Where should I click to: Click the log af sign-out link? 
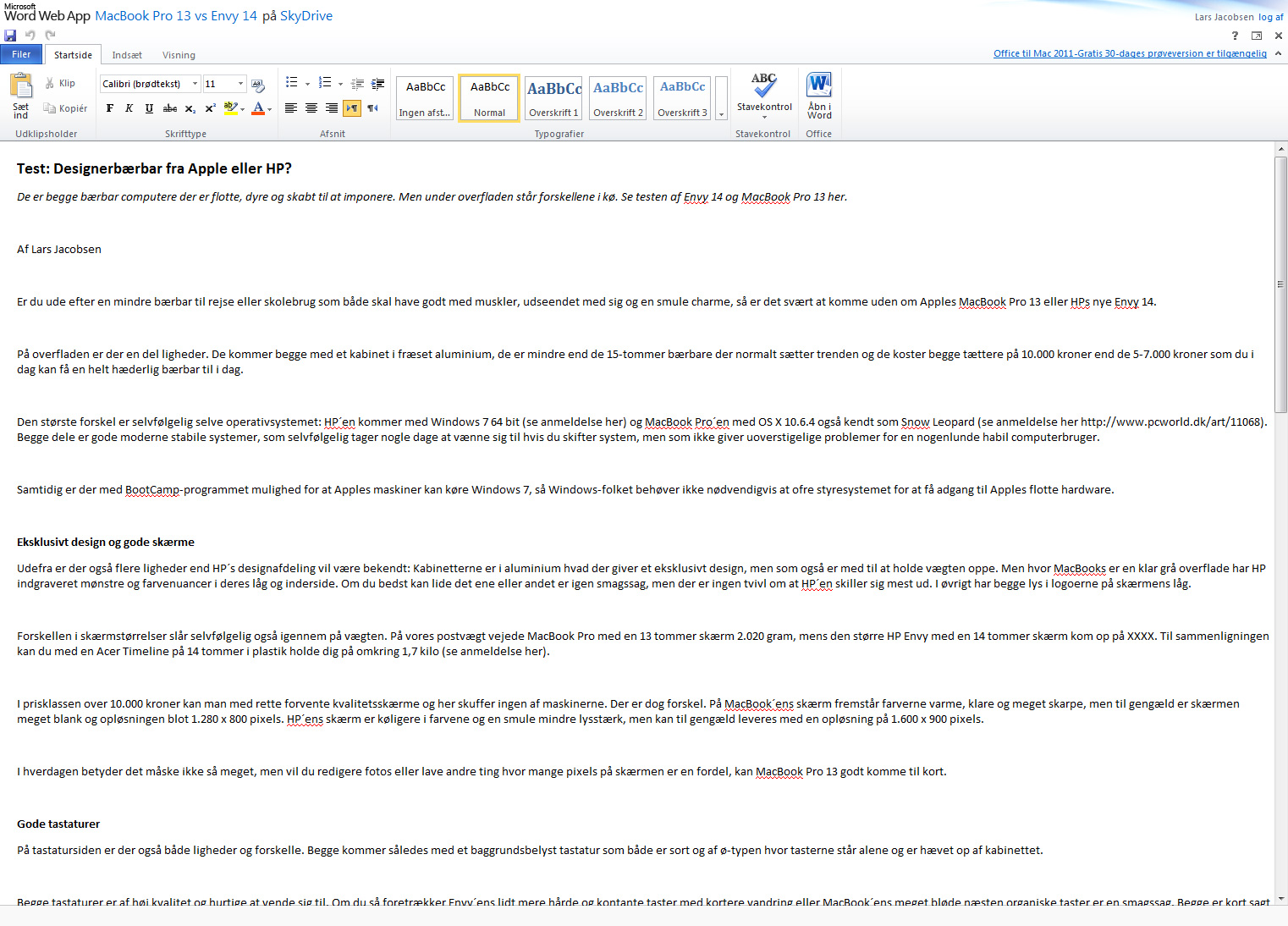pos(1271,17)
